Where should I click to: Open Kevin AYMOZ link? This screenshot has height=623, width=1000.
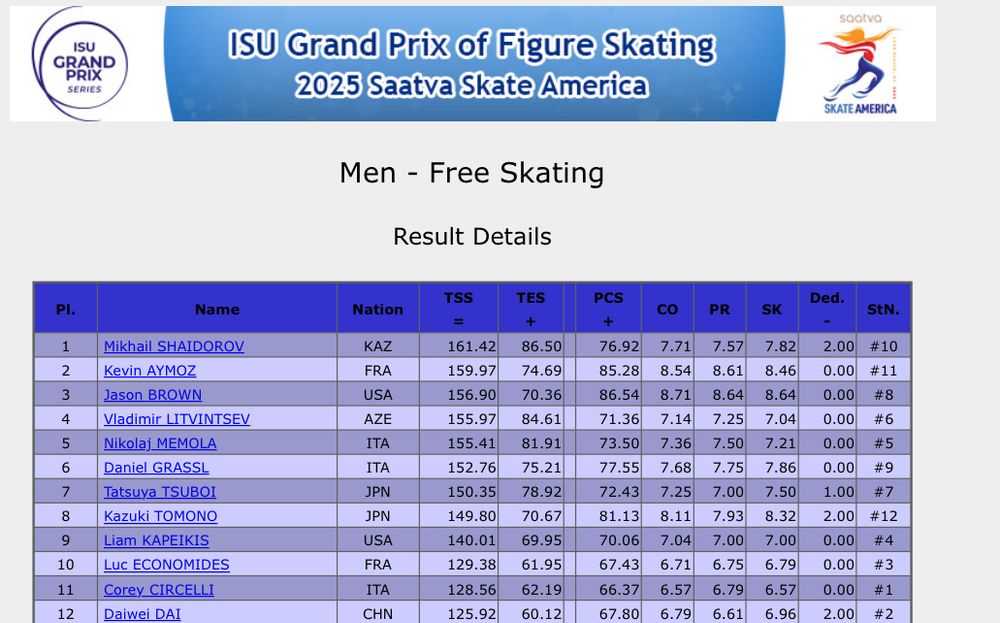150,370
